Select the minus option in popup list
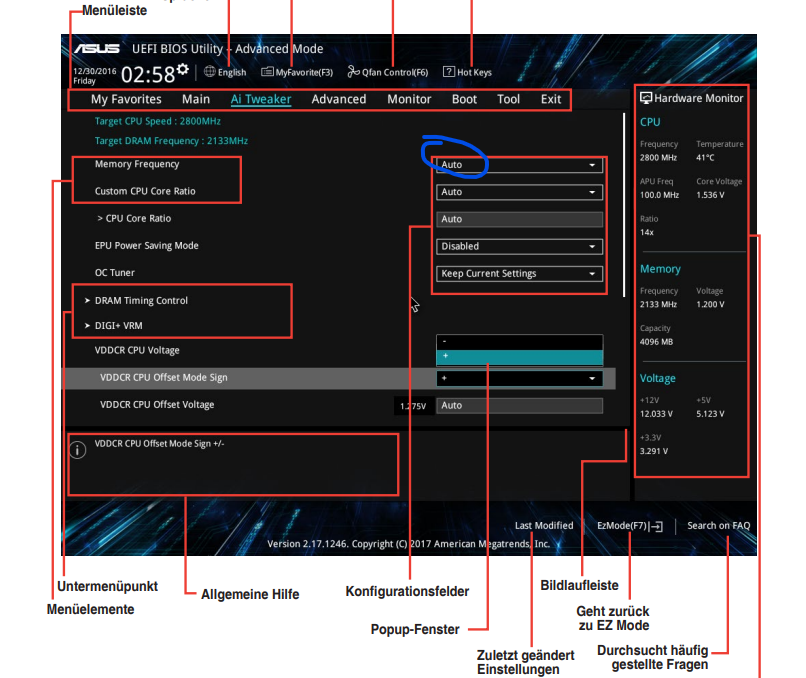Screen dimensions: 806x678 coord(519,342)
